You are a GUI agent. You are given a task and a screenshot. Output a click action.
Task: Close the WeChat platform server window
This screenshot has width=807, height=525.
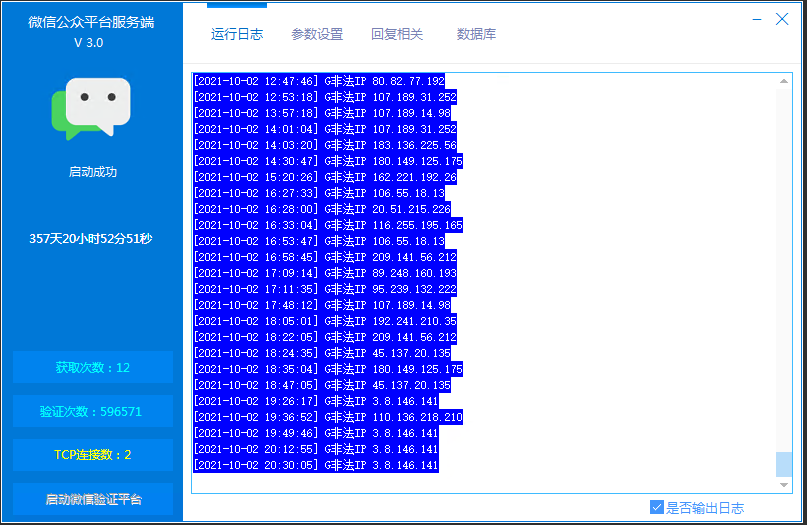click(782, 19)
